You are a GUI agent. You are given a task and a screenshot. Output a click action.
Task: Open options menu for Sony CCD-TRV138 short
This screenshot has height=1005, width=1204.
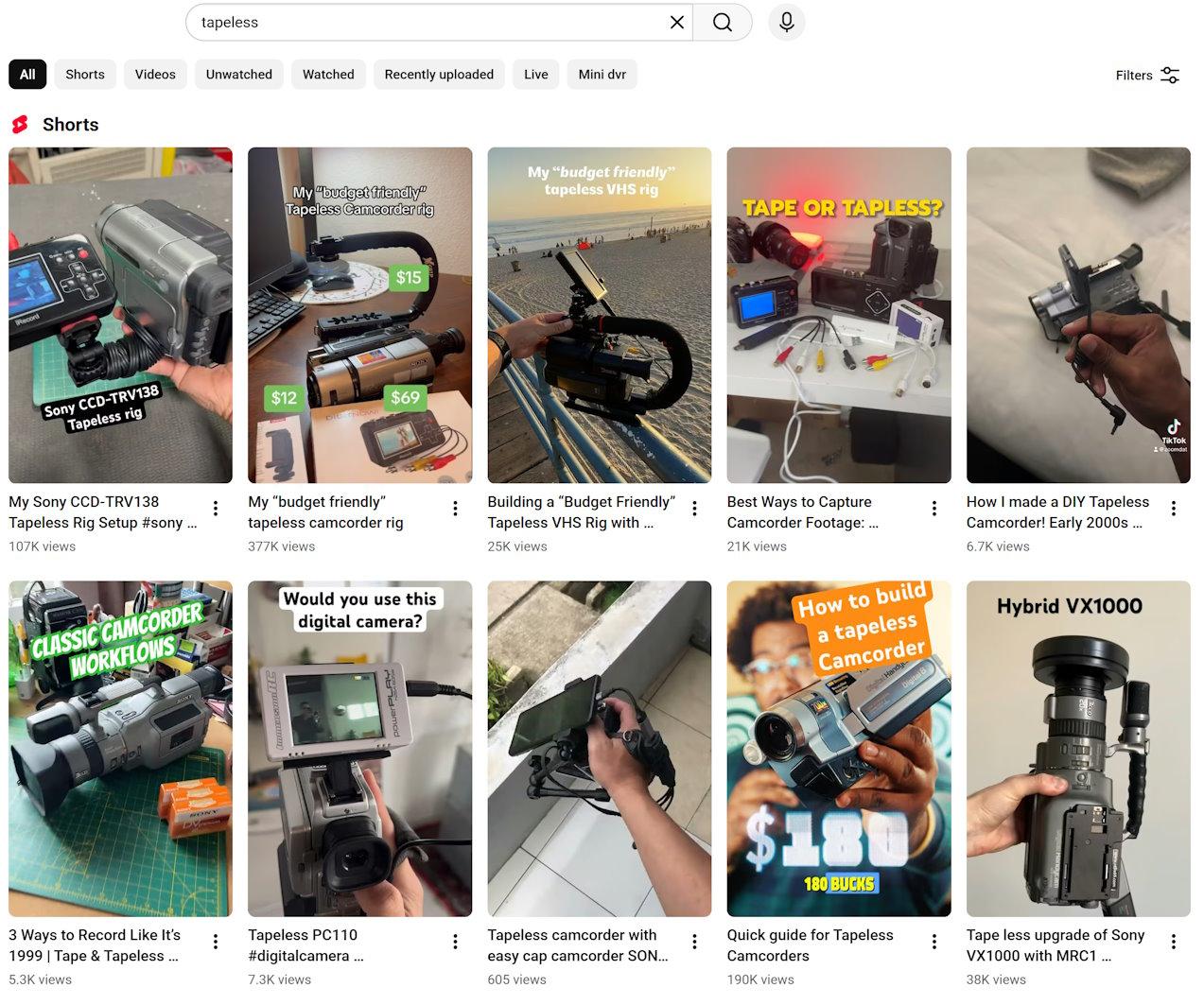(216, 509)
